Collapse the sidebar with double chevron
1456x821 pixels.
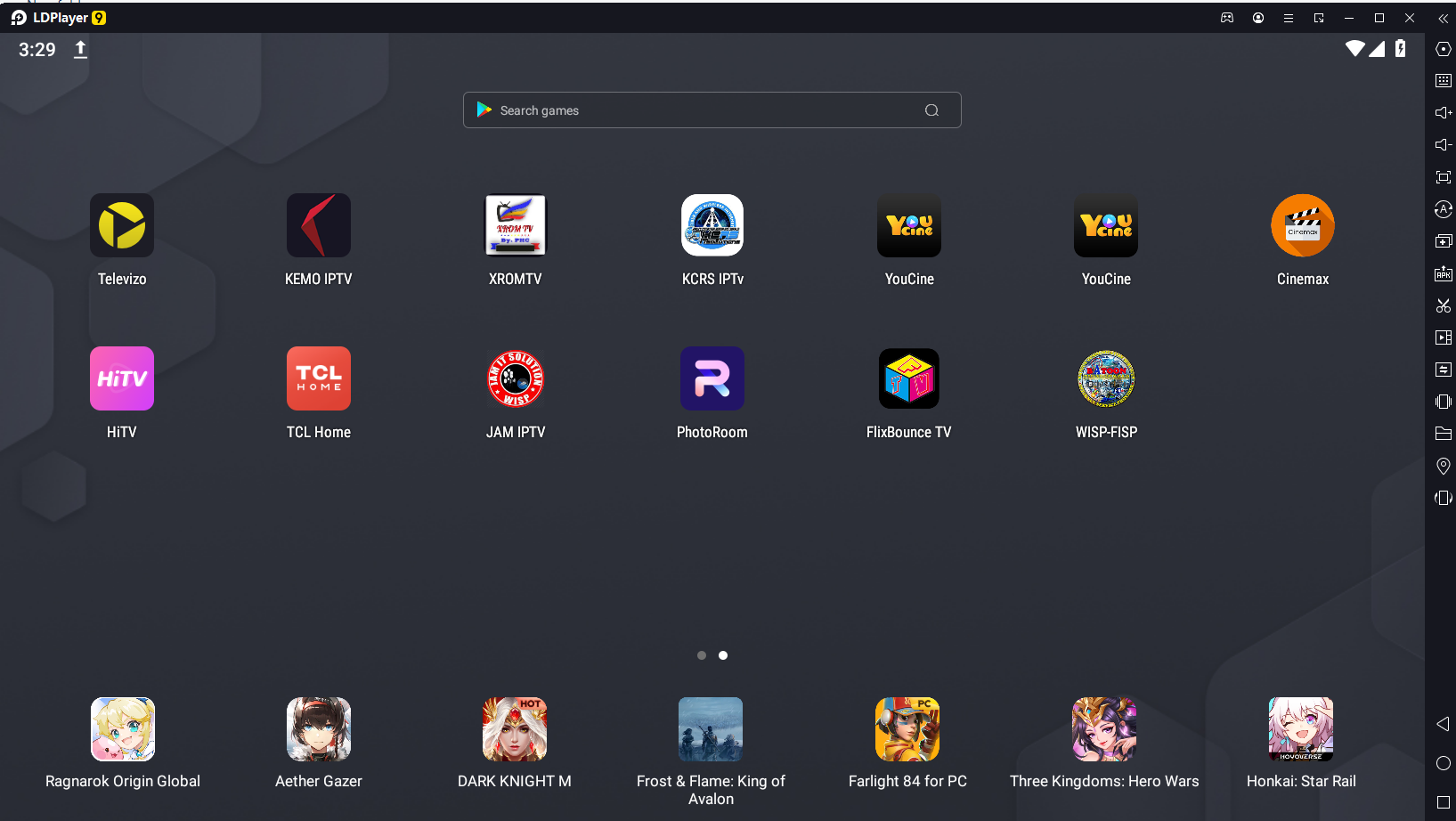(1444, 18)
